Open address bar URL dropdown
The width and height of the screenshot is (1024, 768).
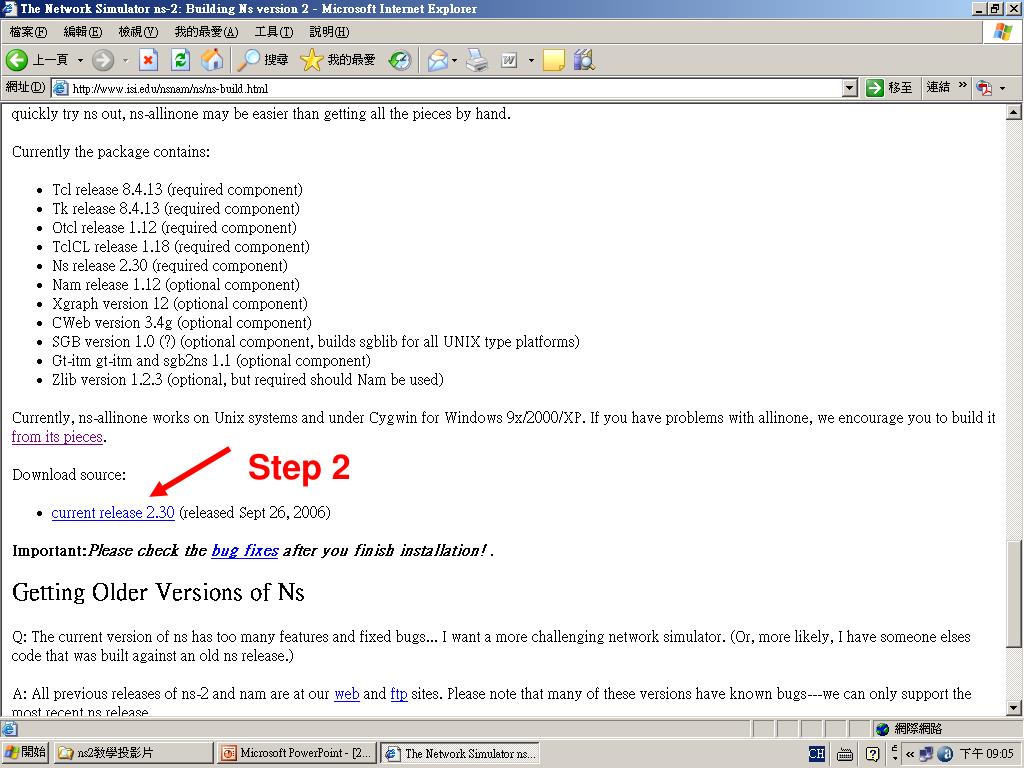(849, 88)
